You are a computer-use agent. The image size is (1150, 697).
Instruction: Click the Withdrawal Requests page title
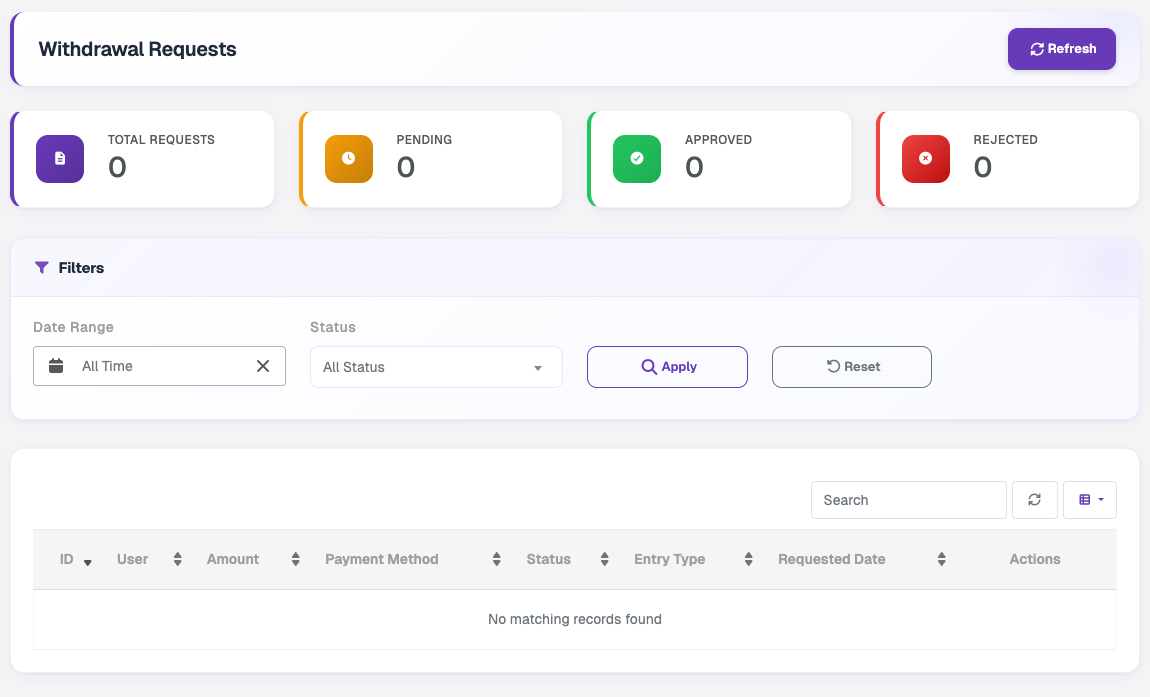coord(137,49)
